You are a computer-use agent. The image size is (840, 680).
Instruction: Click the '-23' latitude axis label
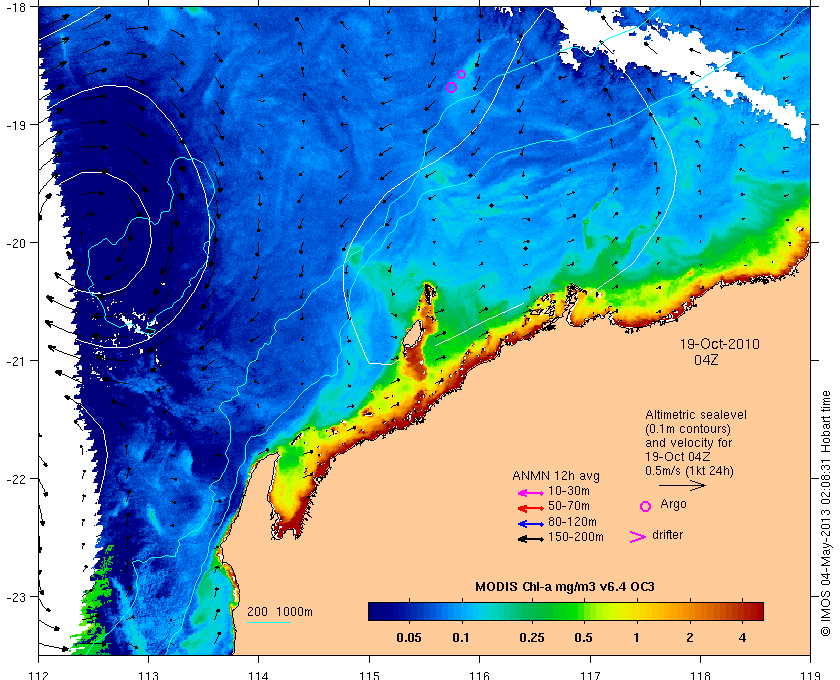pyautogui.click(x=15, y=597)
